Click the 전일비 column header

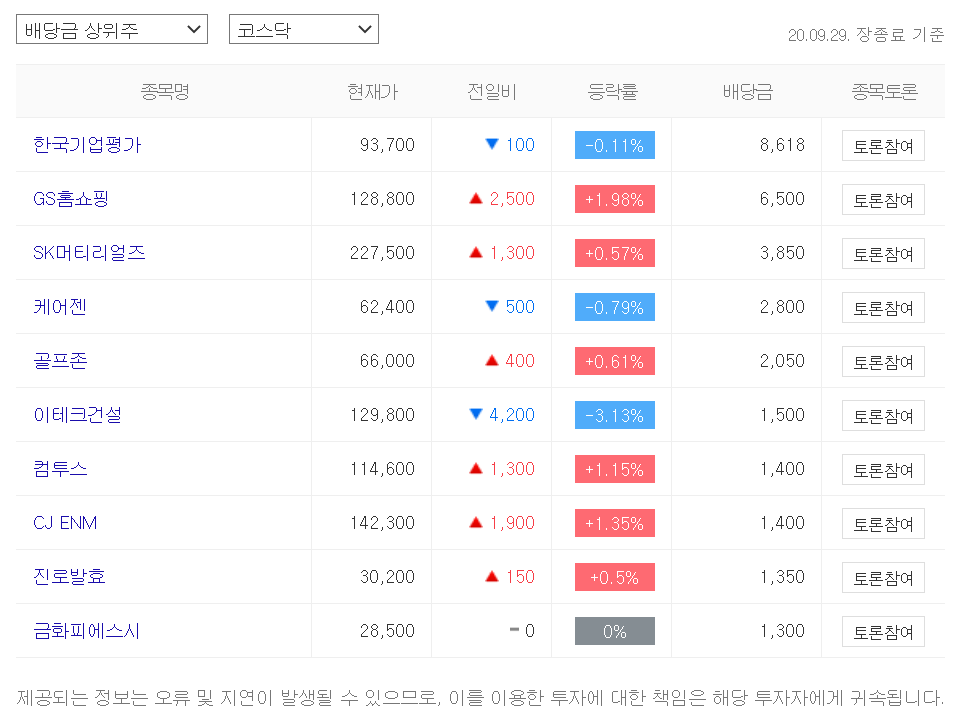491,91
